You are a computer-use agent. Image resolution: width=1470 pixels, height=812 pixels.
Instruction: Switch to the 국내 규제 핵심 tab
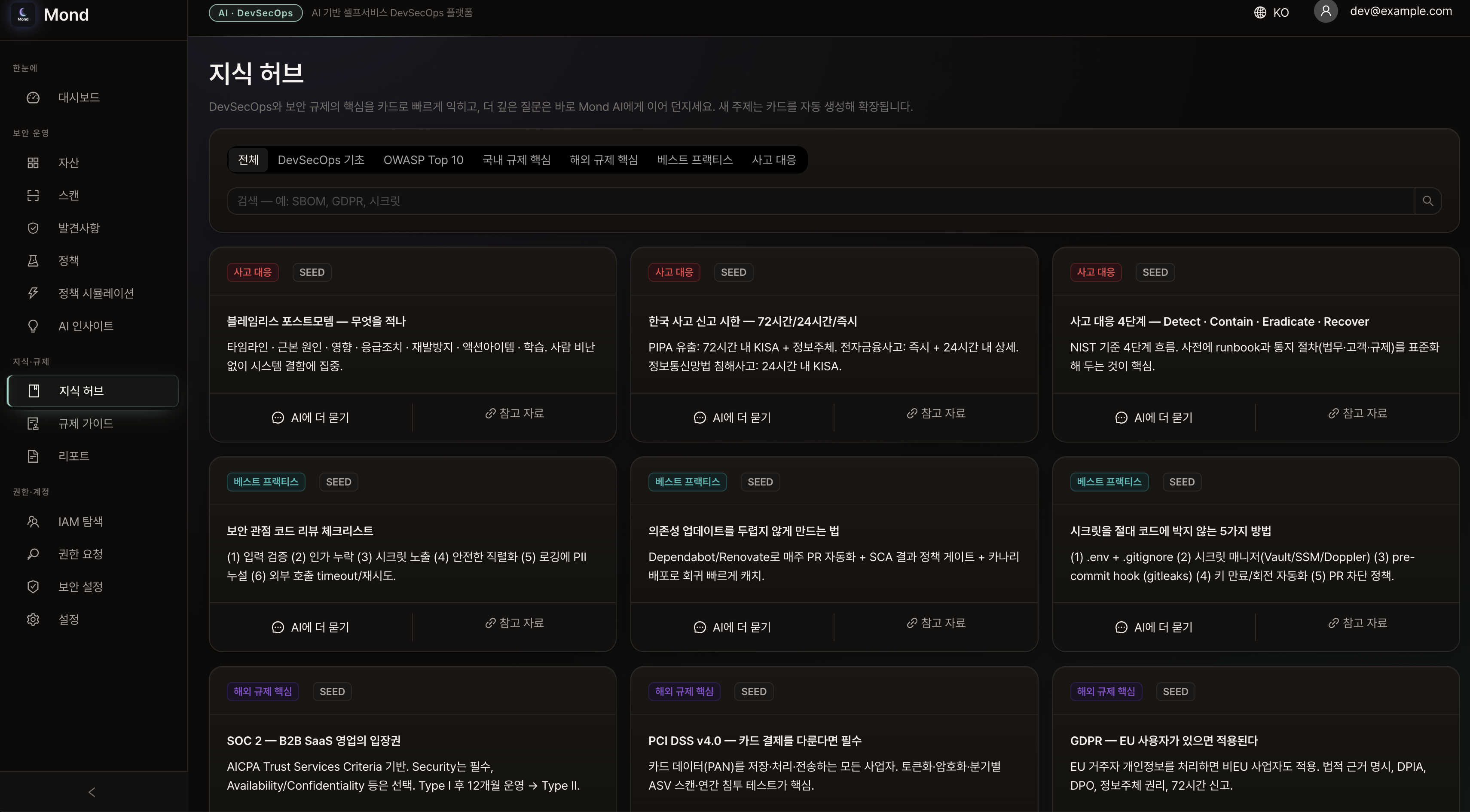tap(516, 160)
